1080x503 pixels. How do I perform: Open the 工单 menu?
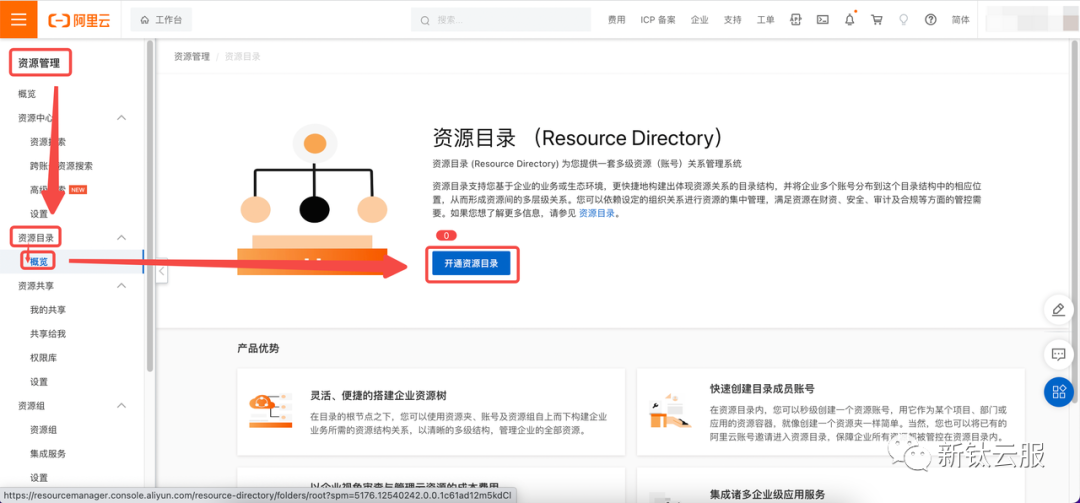(766, 20)
